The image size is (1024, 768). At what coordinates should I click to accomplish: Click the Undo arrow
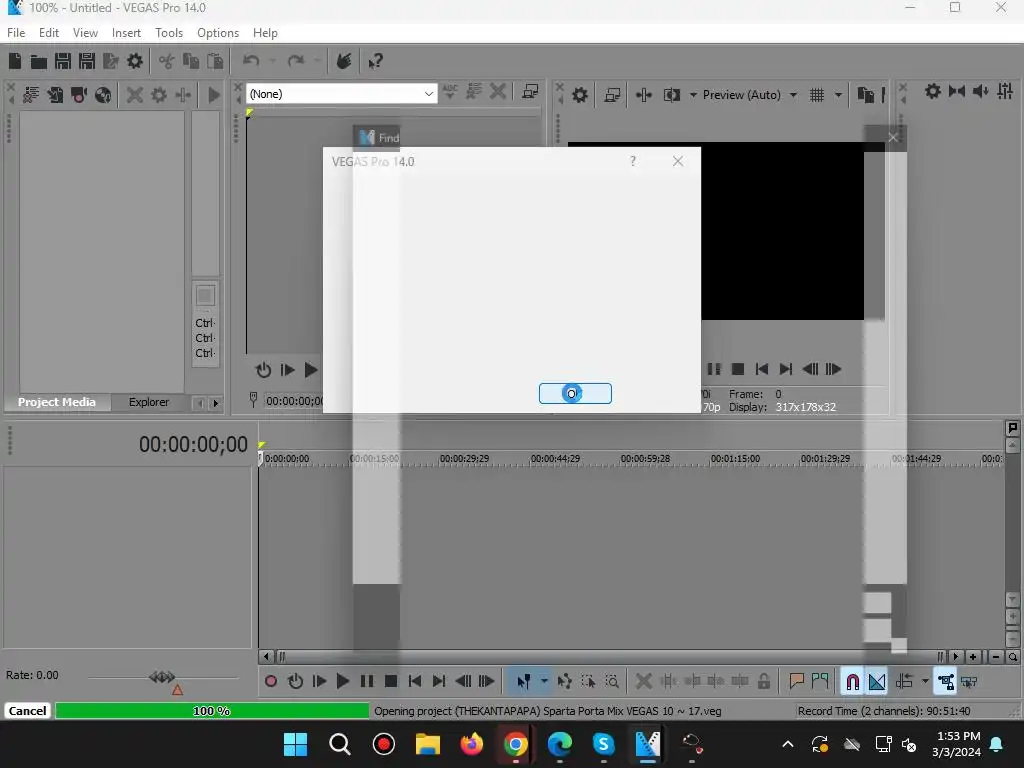click(x=251, y=61)
